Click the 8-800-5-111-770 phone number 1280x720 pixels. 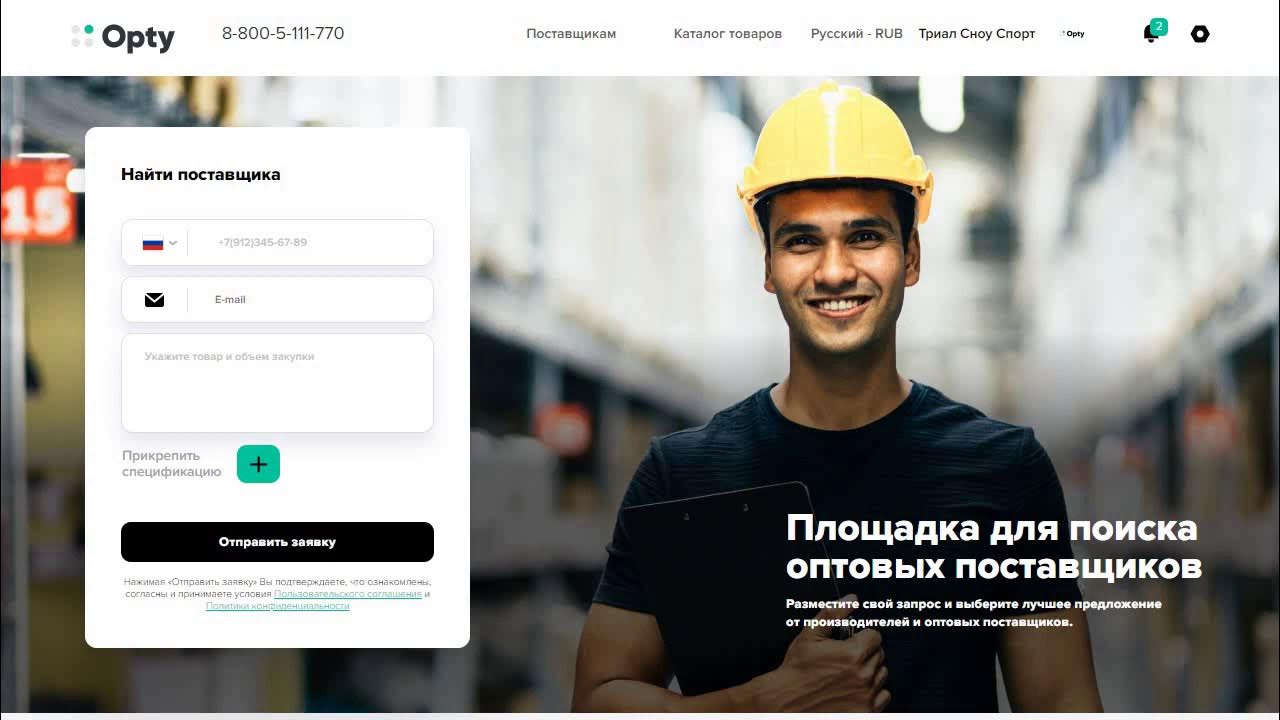tap(283, 33)
